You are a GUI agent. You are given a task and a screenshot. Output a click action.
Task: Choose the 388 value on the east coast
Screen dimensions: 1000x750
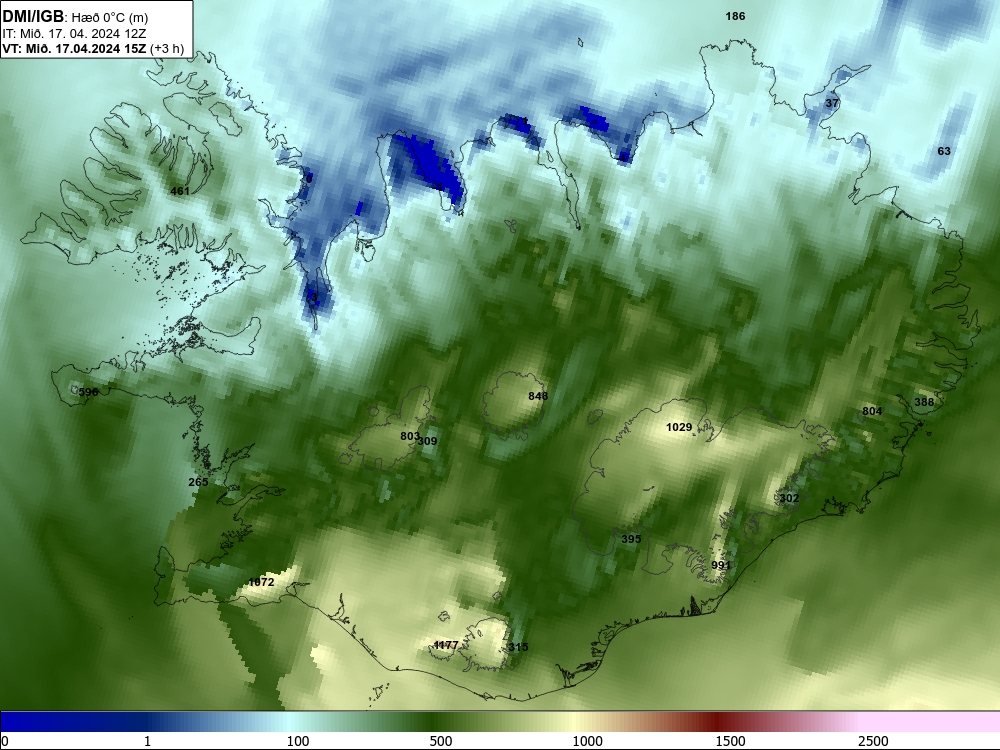coord(924,402)
